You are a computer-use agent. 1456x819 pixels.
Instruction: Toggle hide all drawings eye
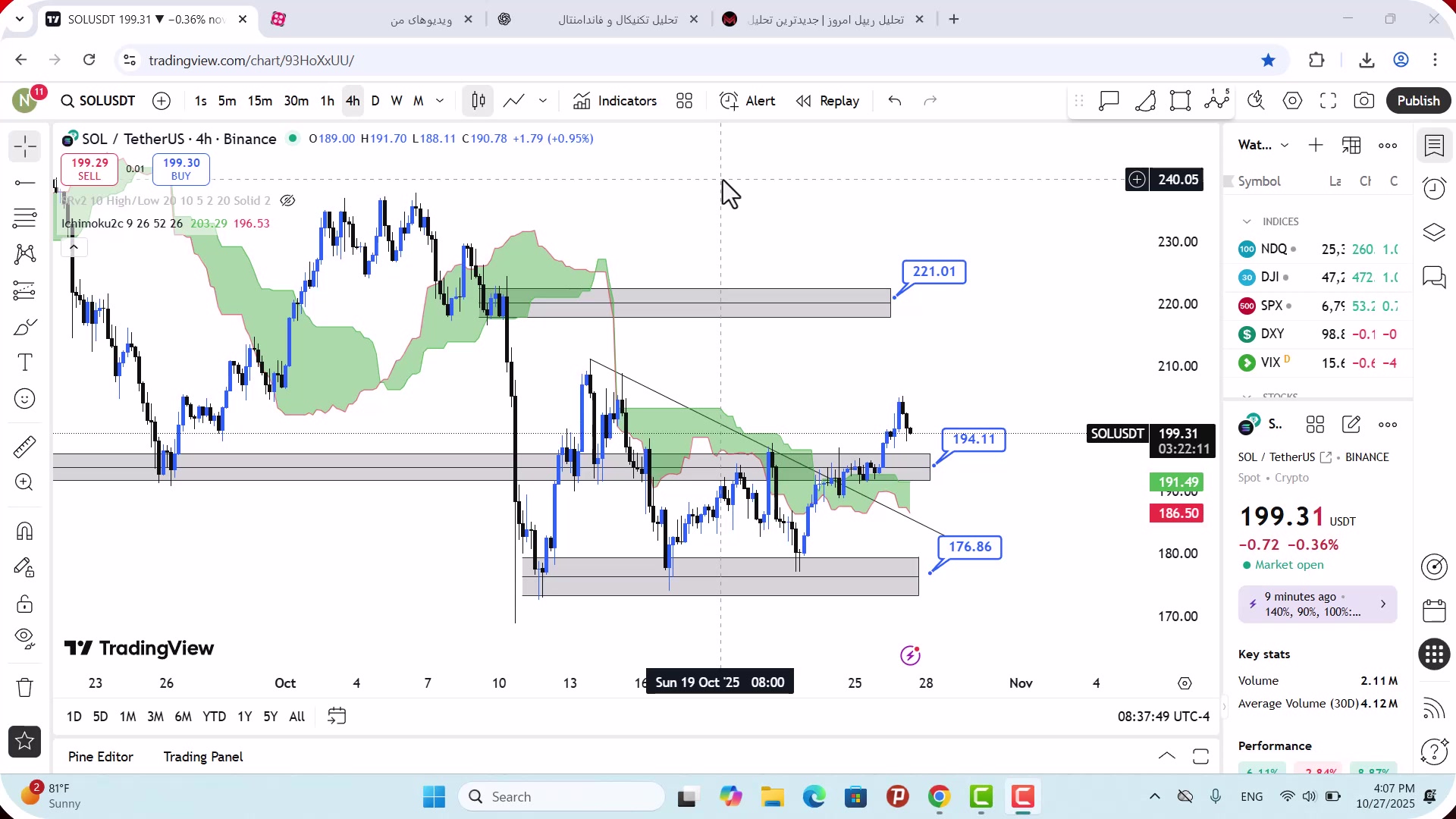tap(25, 639)
